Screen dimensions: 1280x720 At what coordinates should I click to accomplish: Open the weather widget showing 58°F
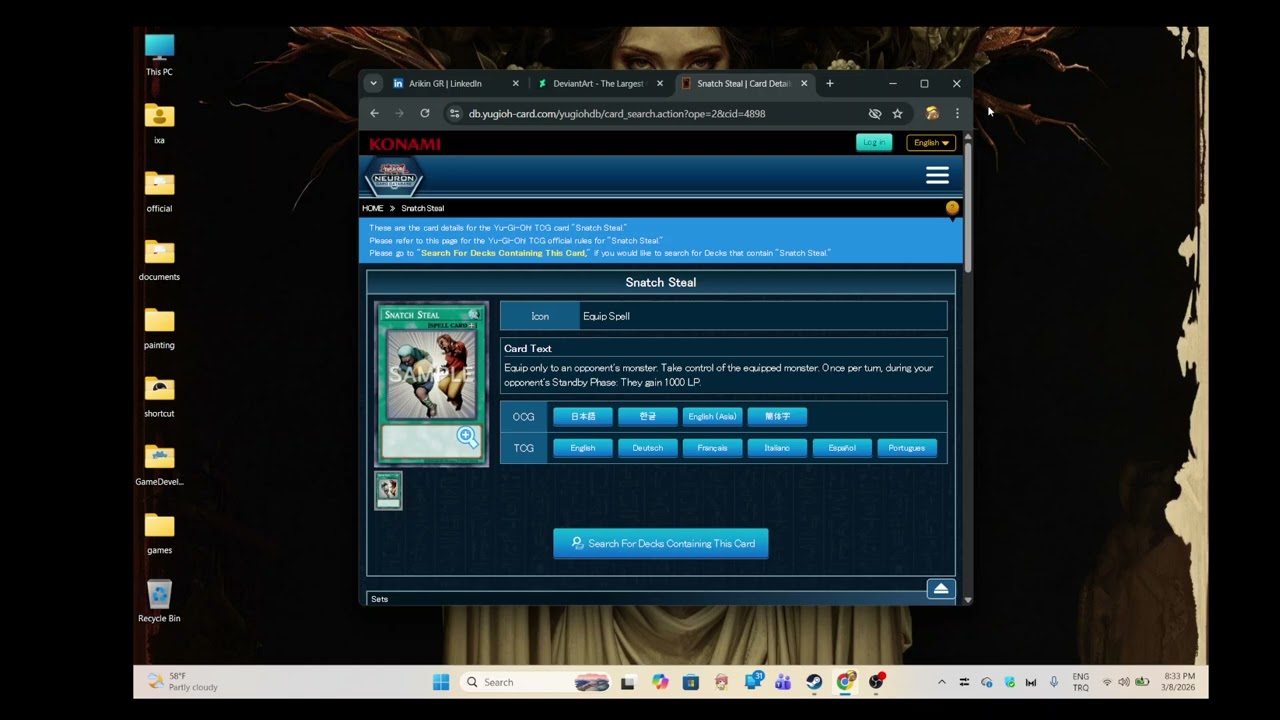[182, 682]
